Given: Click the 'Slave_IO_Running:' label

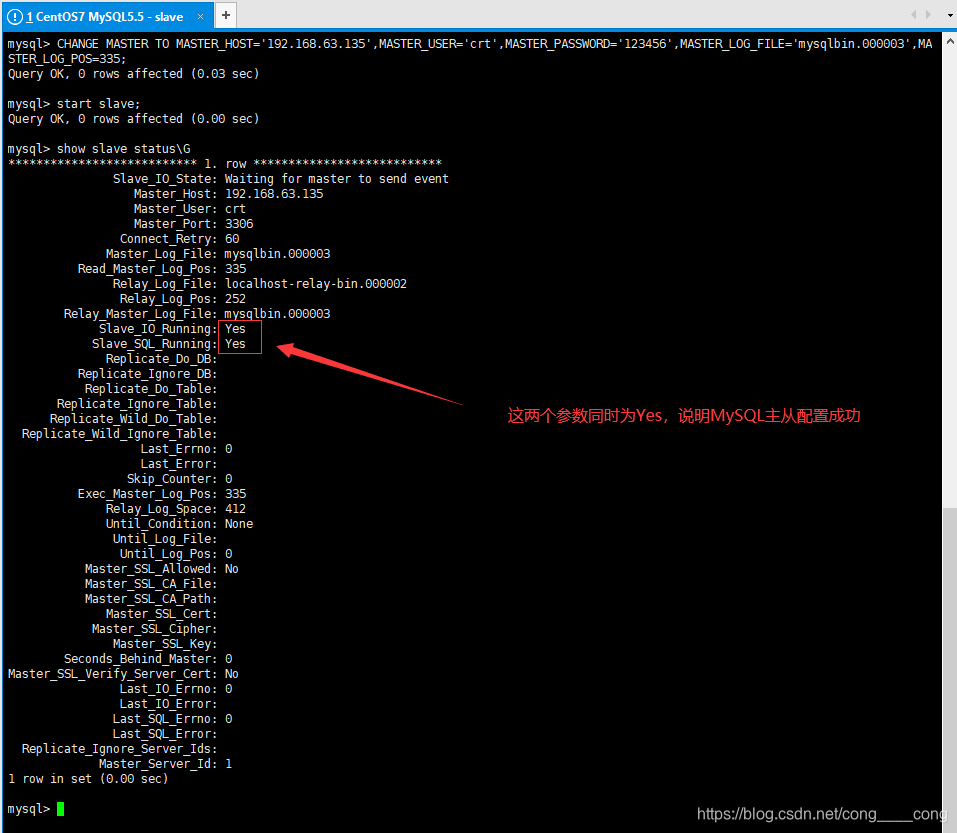Looking at the screenshot, I should 158,329.
